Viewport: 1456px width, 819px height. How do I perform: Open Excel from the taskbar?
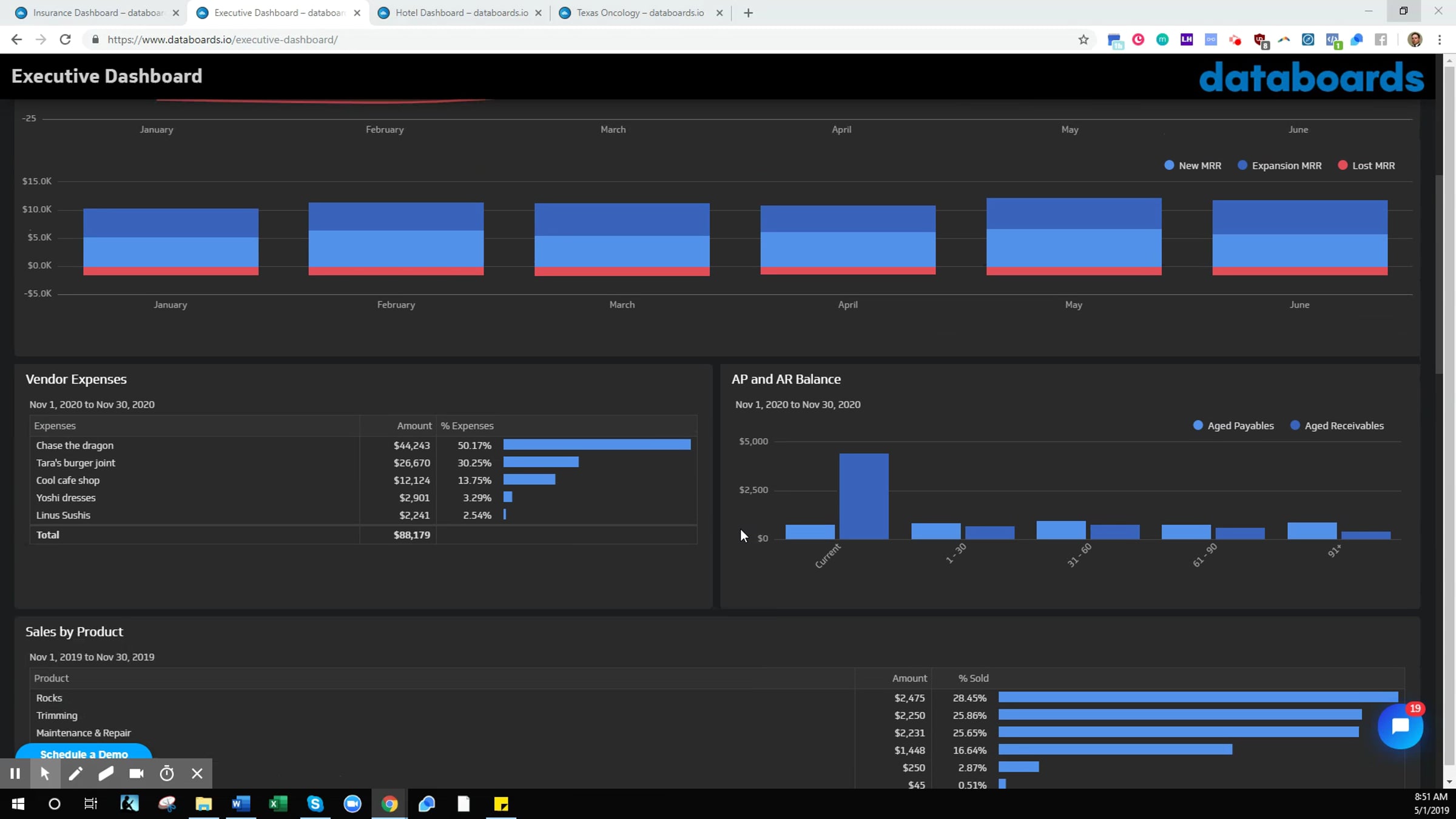[278, 804]
